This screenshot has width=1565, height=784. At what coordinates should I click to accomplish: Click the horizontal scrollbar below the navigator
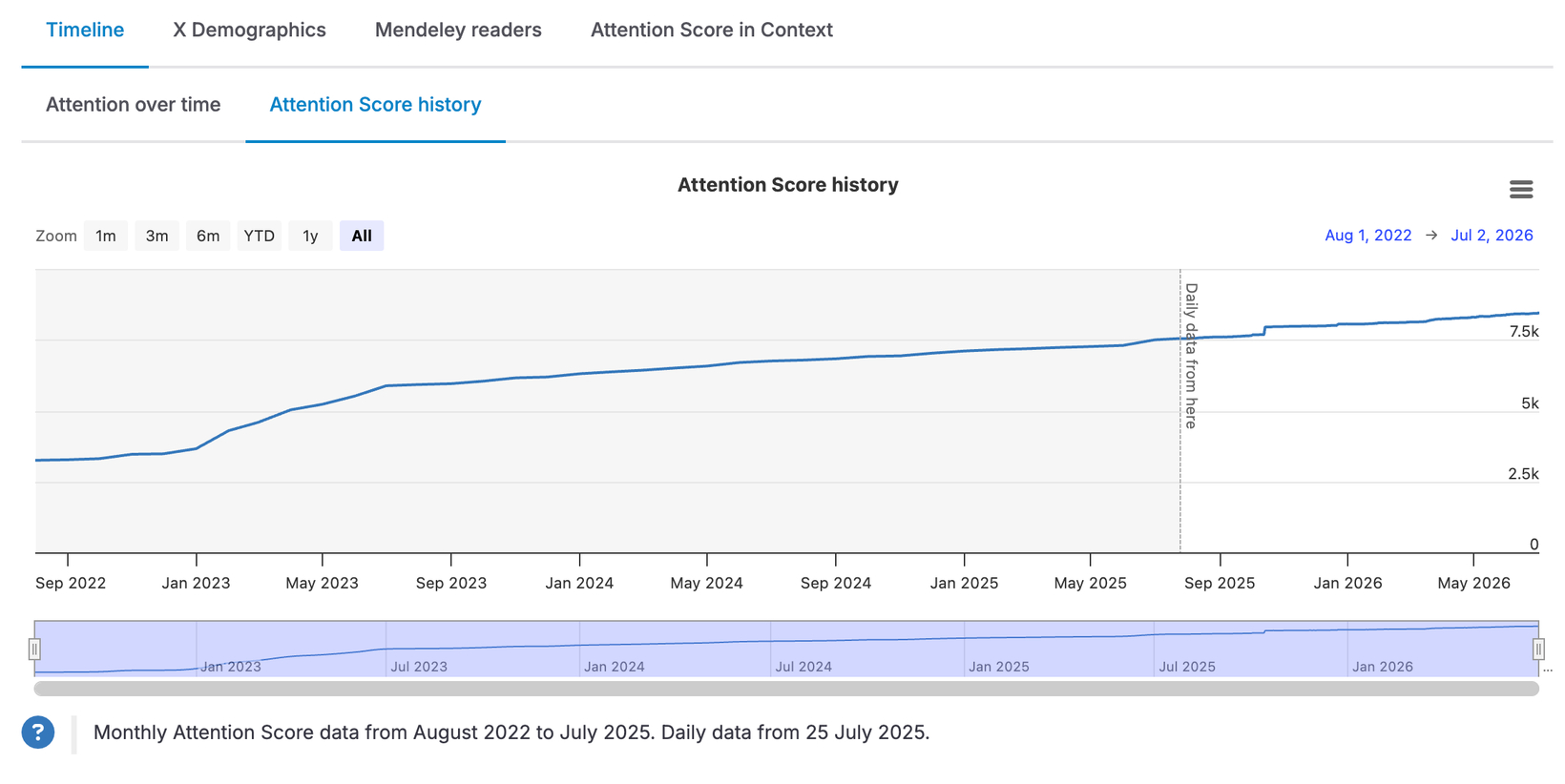786,689
